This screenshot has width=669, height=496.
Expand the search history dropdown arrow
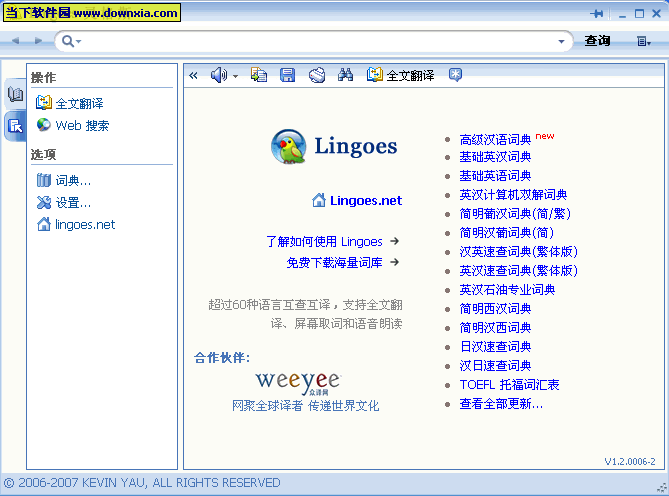click(x=561, y=41)
